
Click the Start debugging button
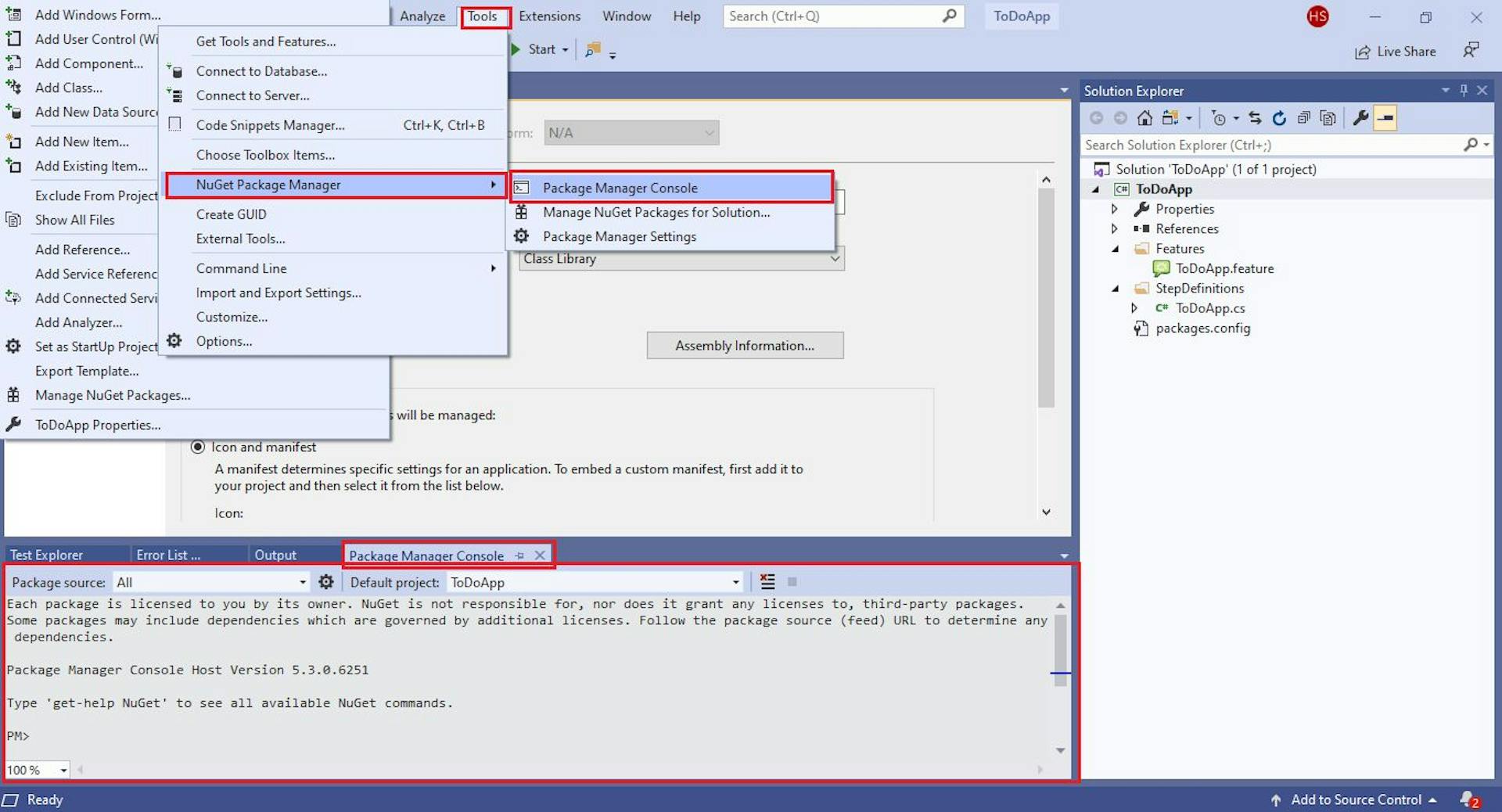tap(537, 49)
